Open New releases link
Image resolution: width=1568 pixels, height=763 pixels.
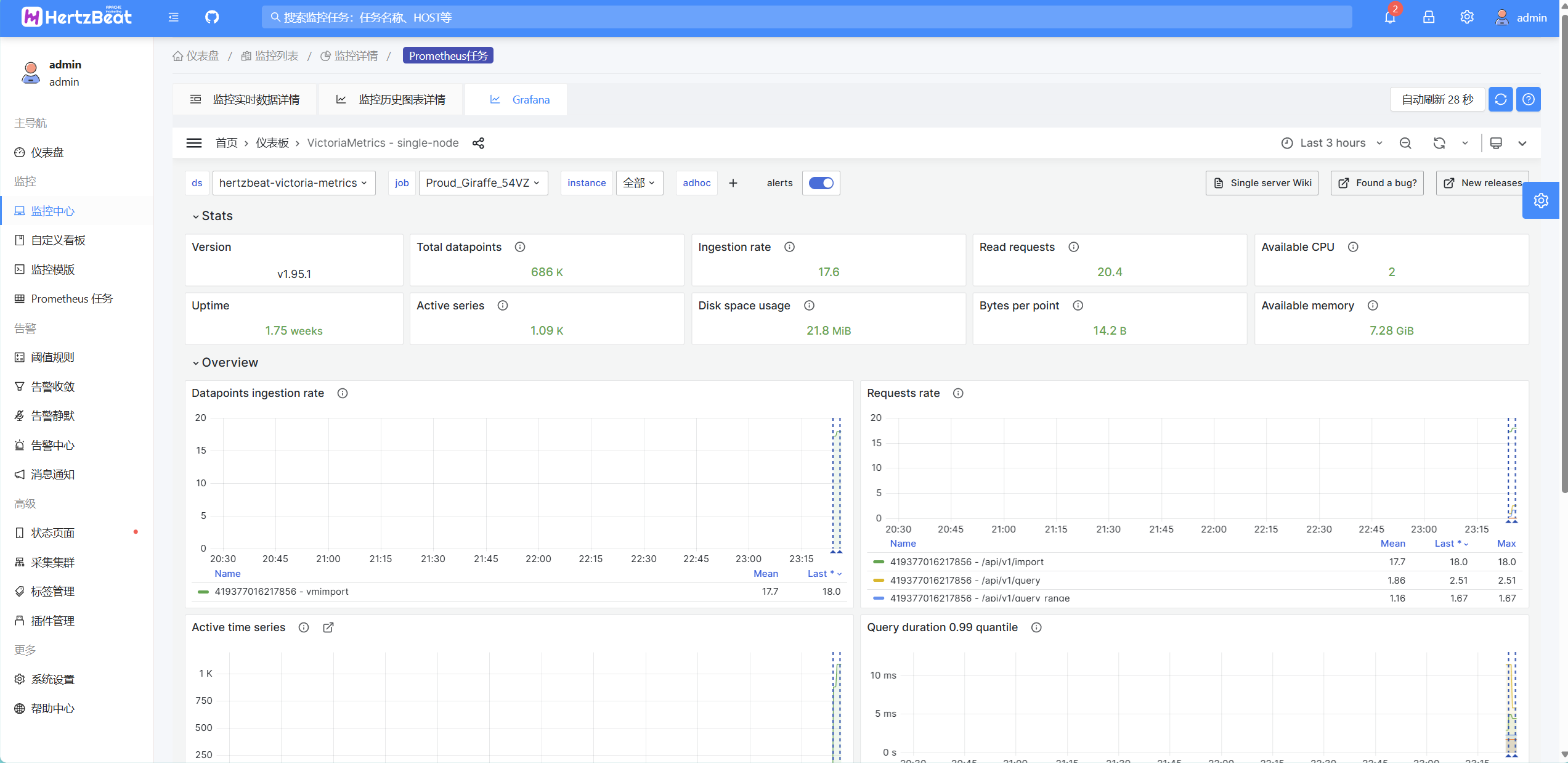(x=1482, y=183)
